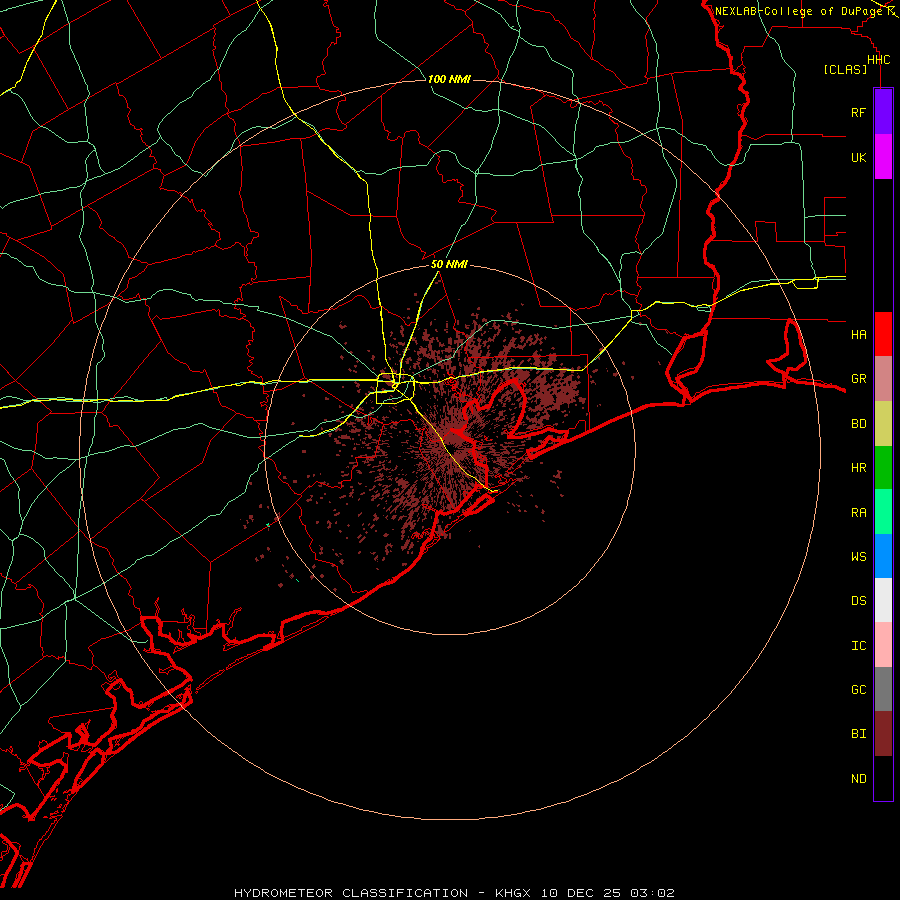Screen dimensions: 900x900
Task: Click the RF legend label
Action: (x=858, y=112)
